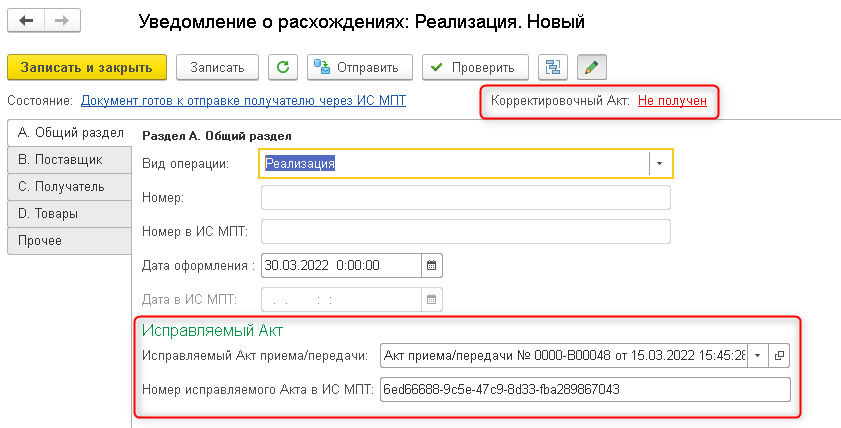Viewport: 841px width, 428px height.
Task: Click the Корректировочный Акт label
Action: point(560,100)
